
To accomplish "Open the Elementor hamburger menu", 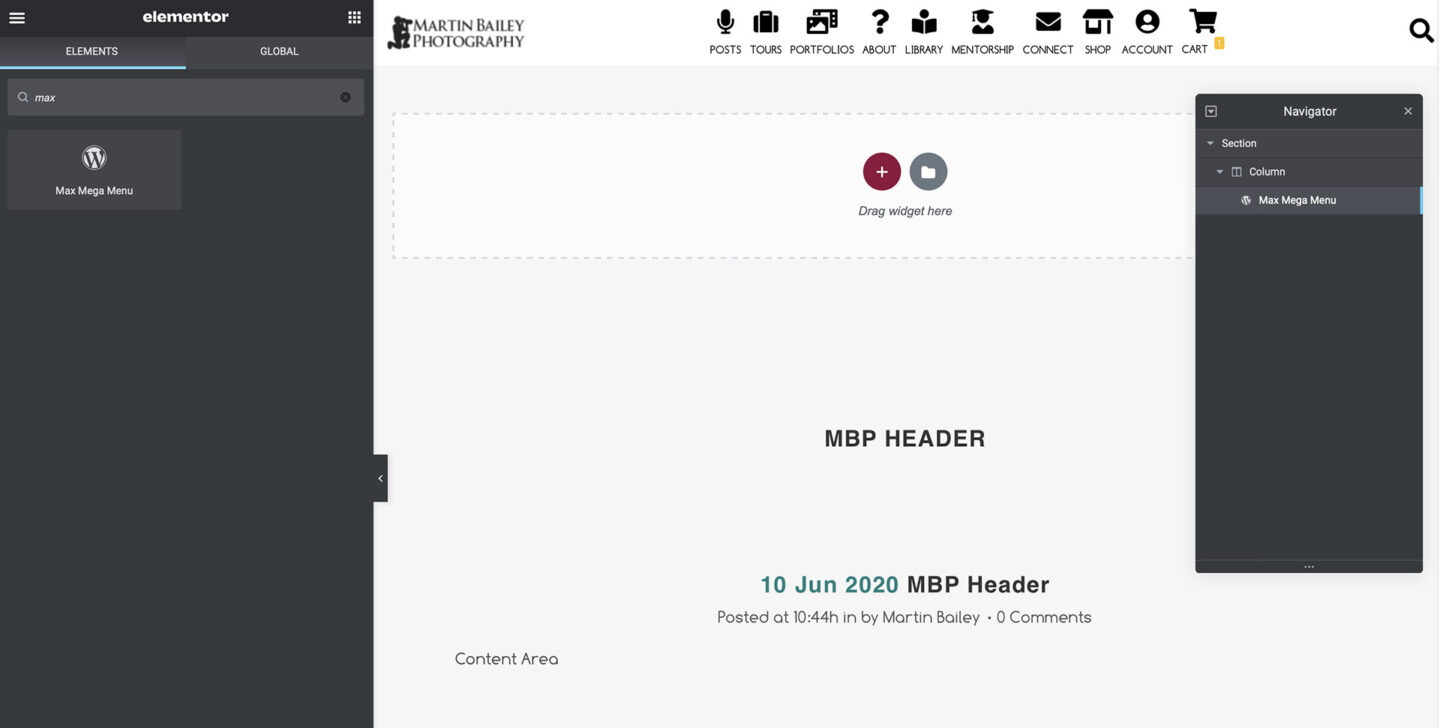I will (x=17, y=18).
